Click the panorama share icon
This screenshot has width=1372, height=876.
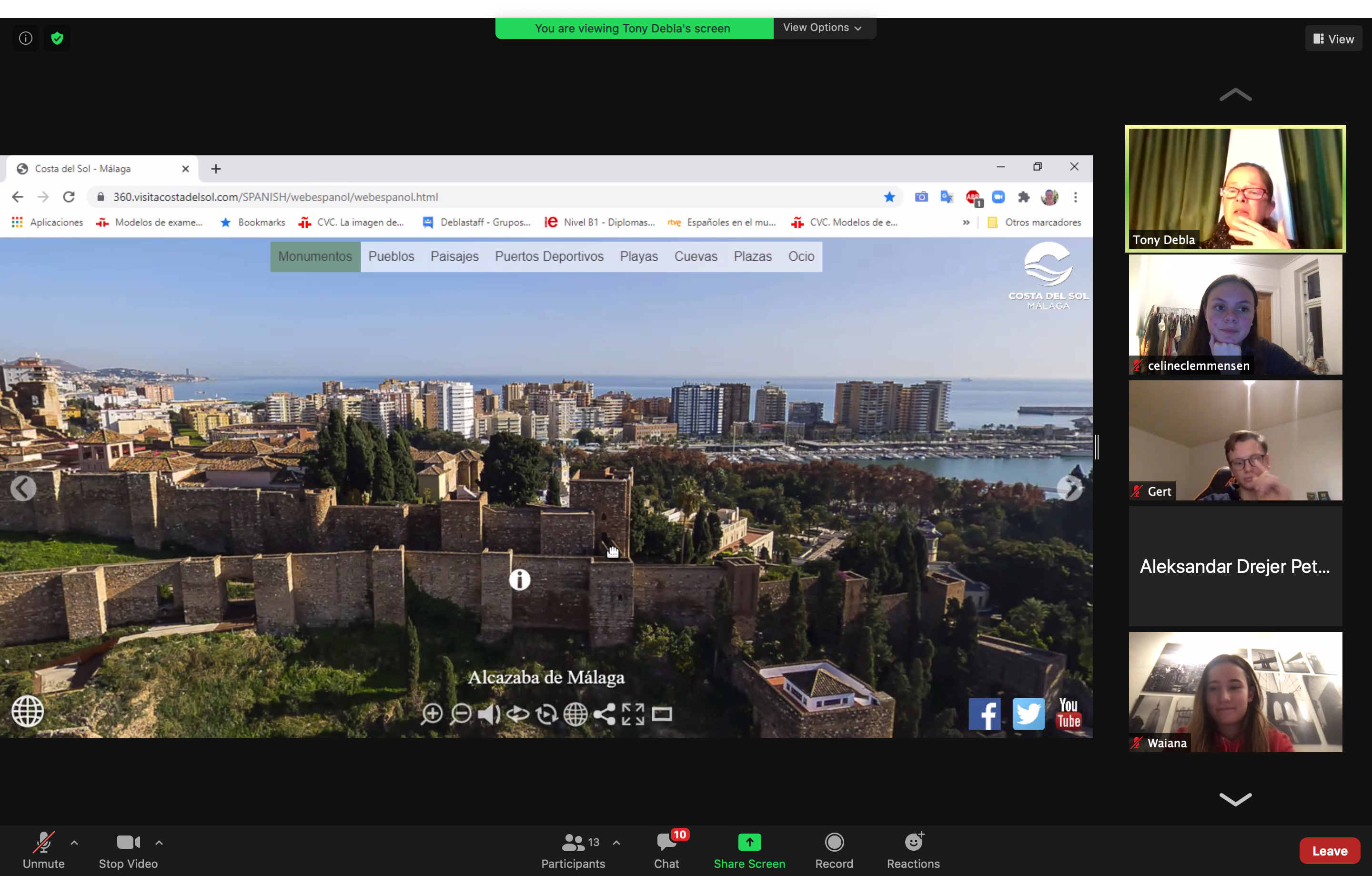605,713
